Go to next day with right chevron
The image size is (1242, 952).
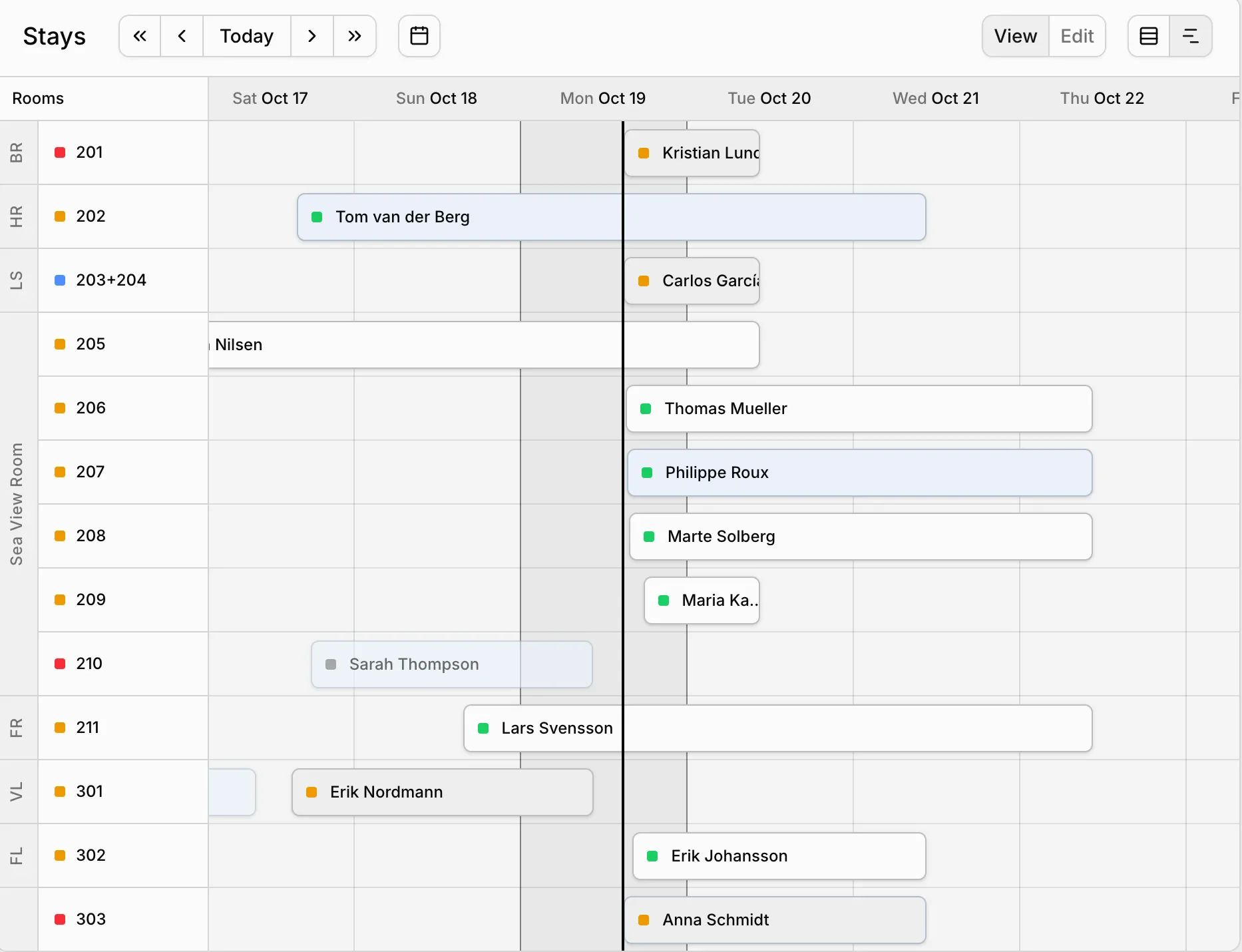pyautogui.click(x=311, y=36)
